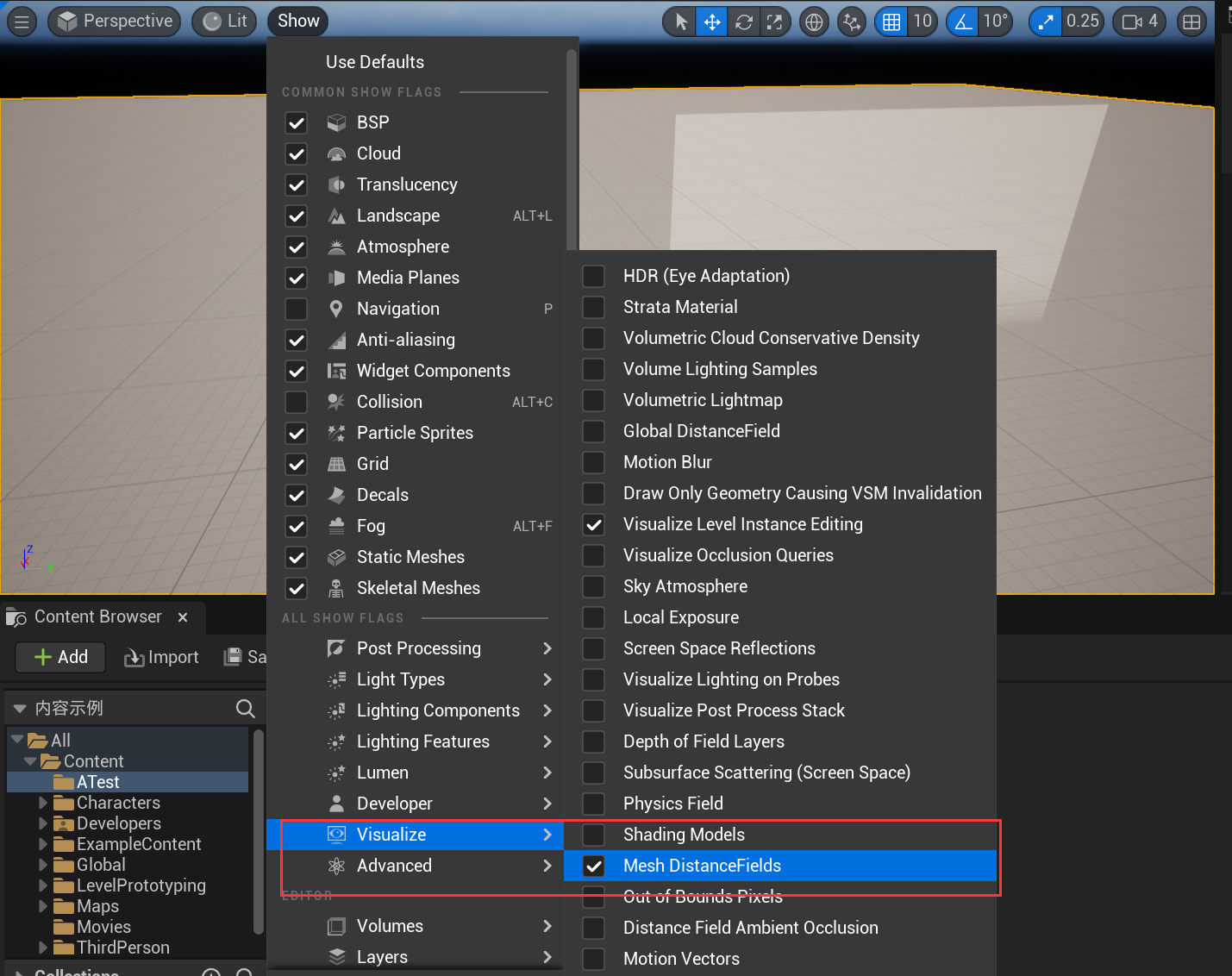Click the Import icon button
This screenshot has height=976, width=1232.
162,657
